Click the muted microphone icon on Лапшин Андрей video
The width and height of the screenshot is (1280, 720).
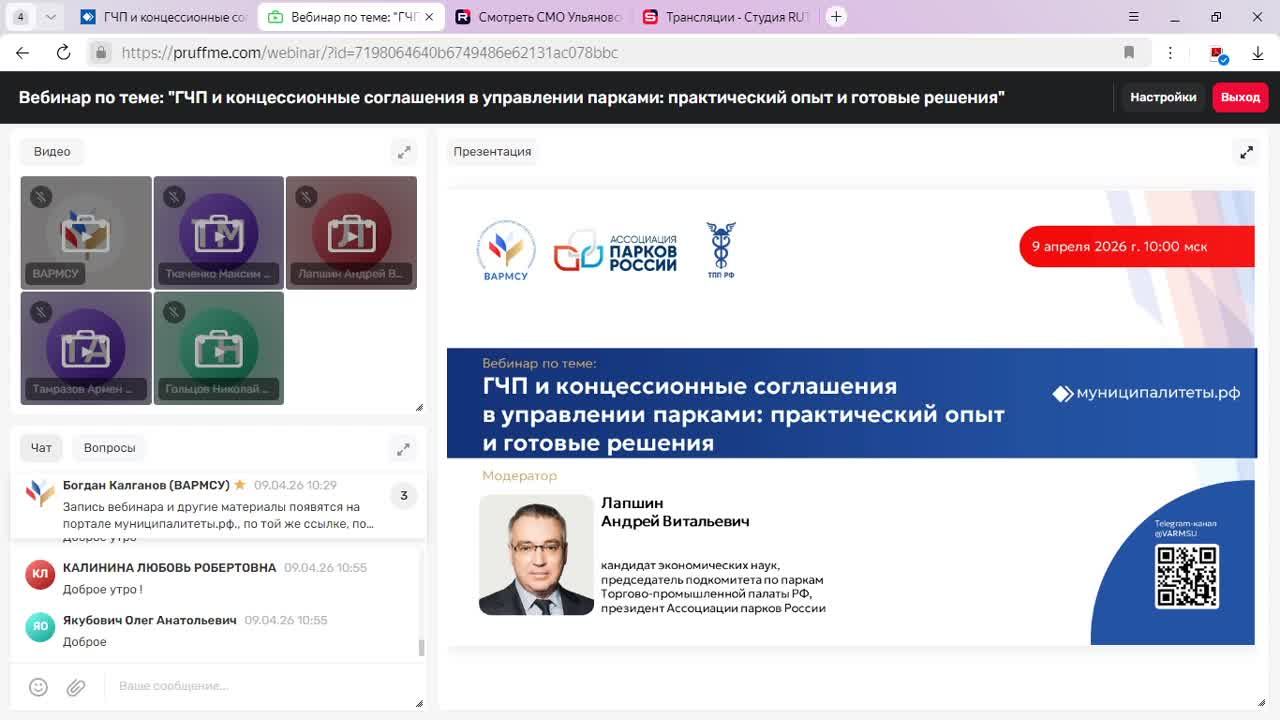[x=306, y=196]
